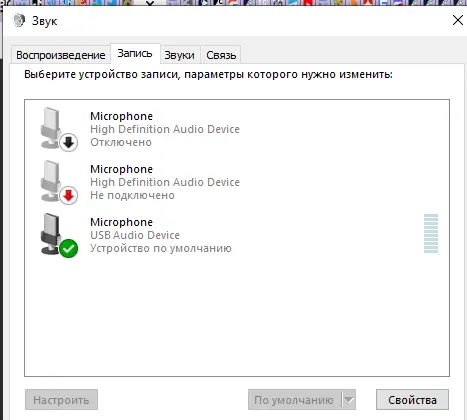This screenshot has width=467, height=420.
Task: Select the disabled microphone icon with black arrow
Action: [x=59, y=129]
